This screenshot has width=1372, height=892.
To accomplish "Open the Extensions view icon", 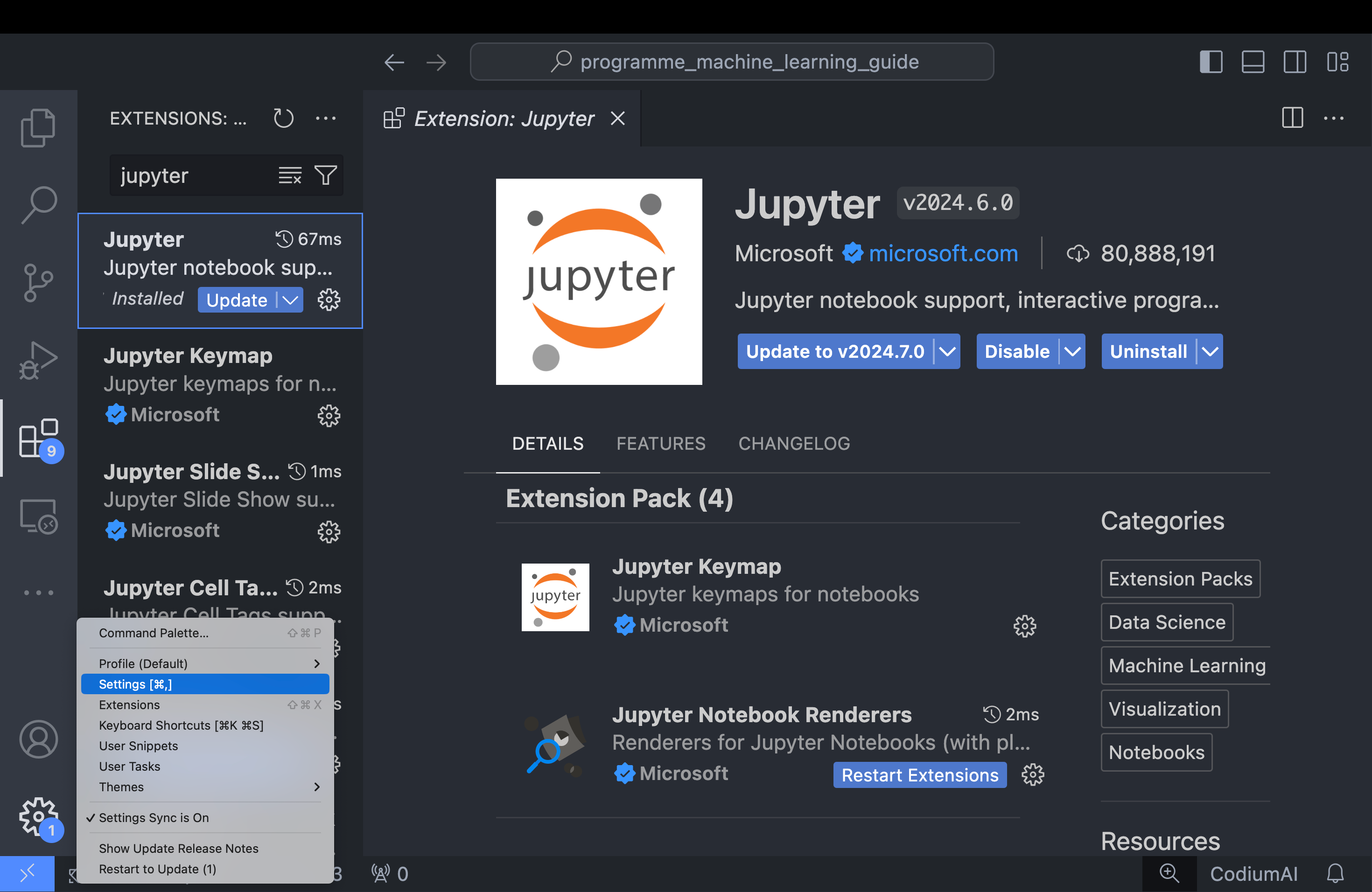I will tap(38, 438).
